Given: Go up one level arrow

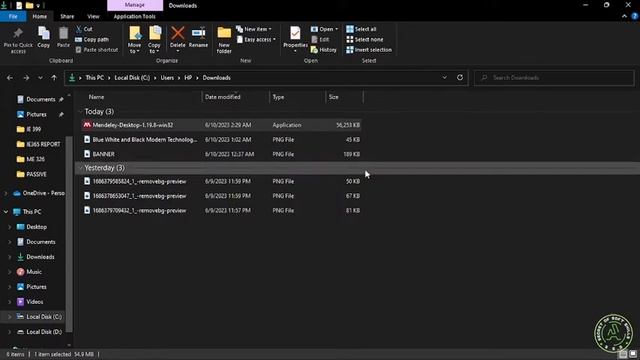Looking at the screenshot, I should tap(54, 78).
